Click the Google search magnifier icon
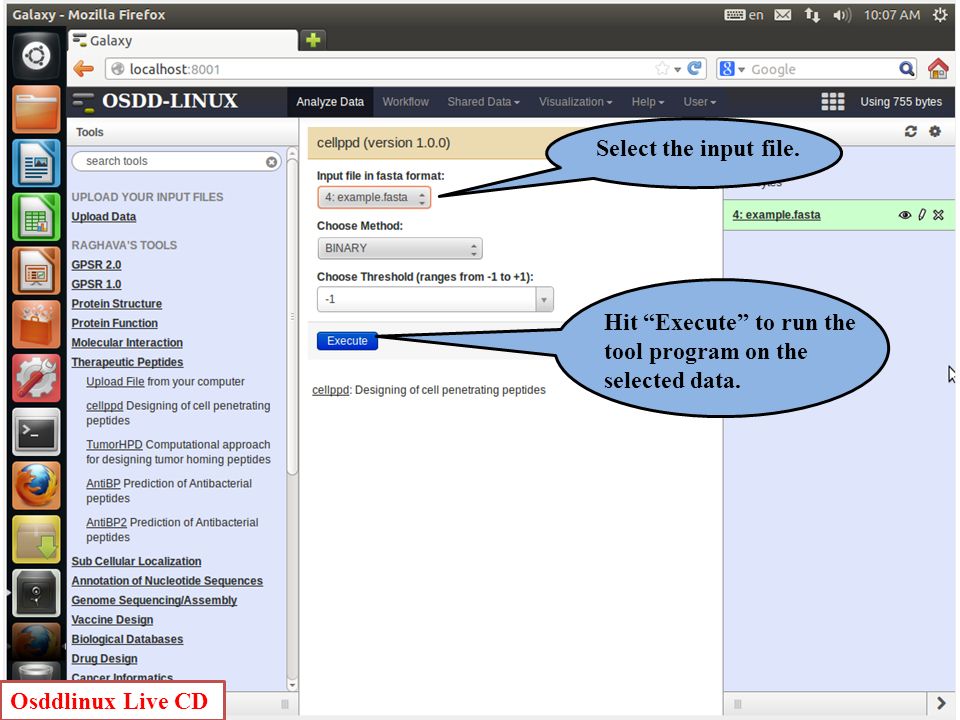Screen dimensions: 960x720 [x=906, y=69]
